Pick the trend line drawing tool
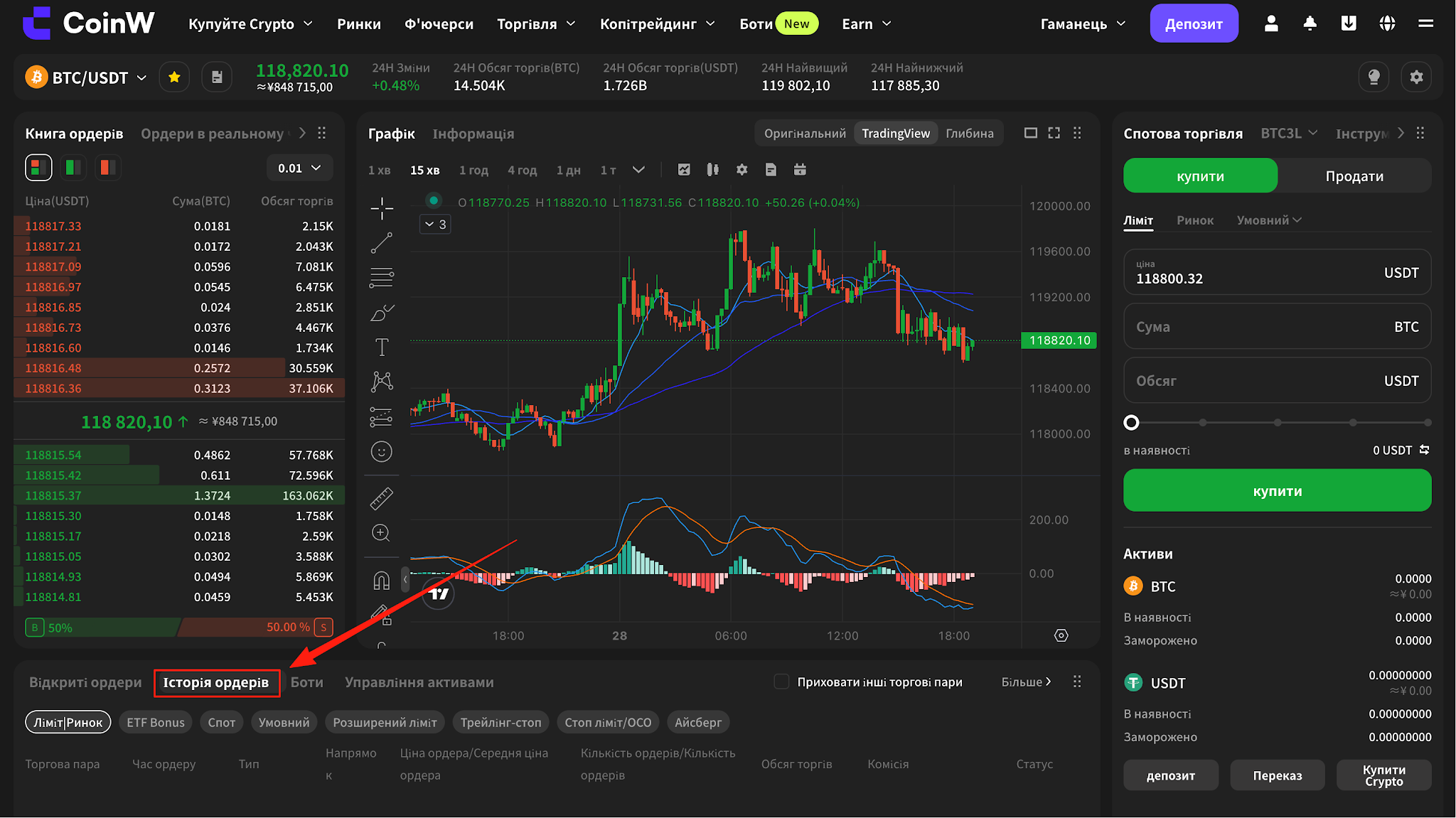This screenshot has width=1456, height=818. 382,243
